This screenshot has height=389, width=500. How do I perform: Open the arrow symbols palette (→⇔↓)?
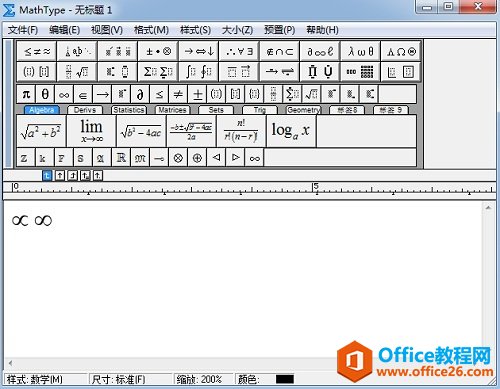click(x=199, y=51)
